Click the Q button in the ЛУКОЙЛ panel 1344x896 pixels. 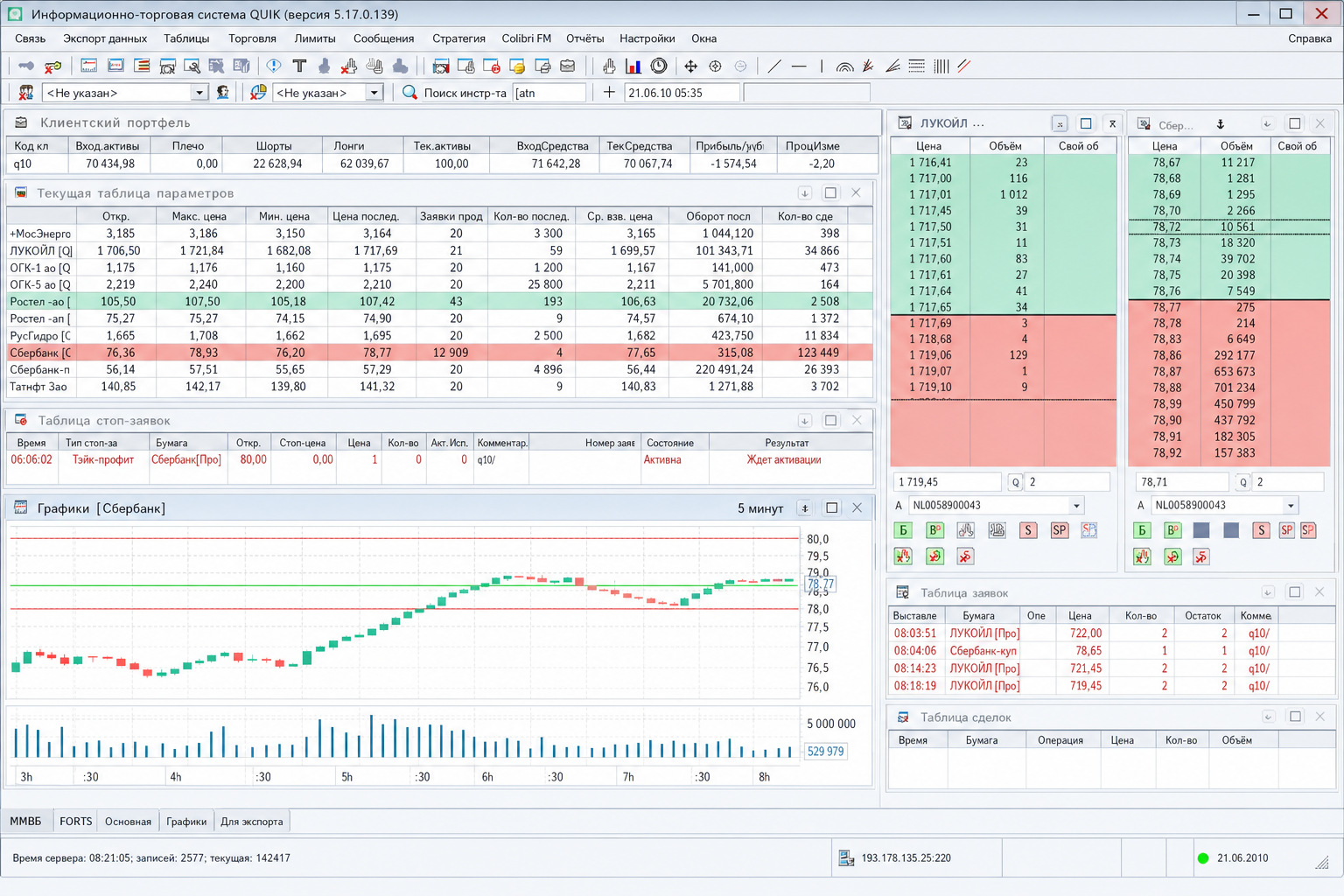pyautogui.click(x=1015, y=482)
